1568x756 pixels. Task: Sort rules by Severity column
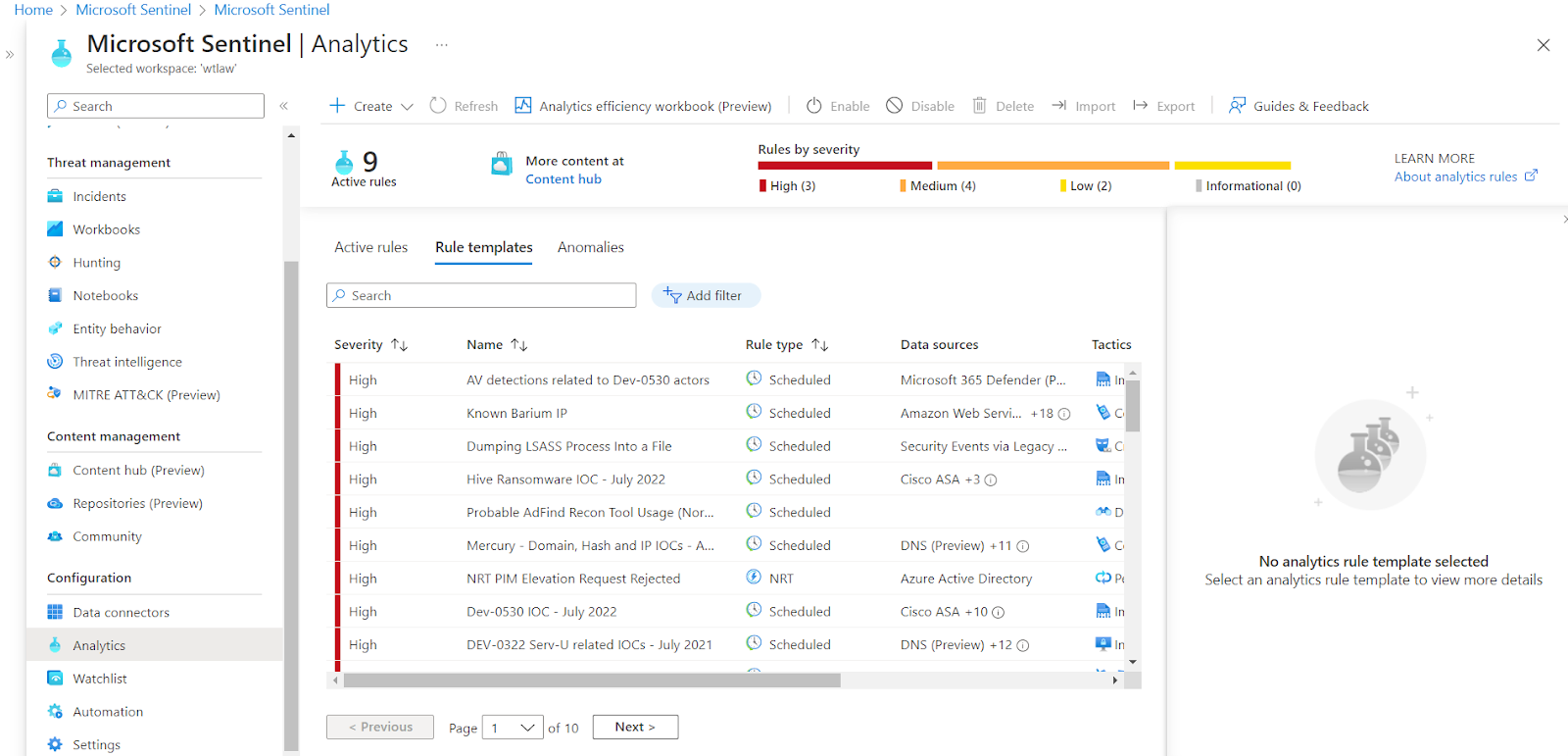tap(370, 345)
